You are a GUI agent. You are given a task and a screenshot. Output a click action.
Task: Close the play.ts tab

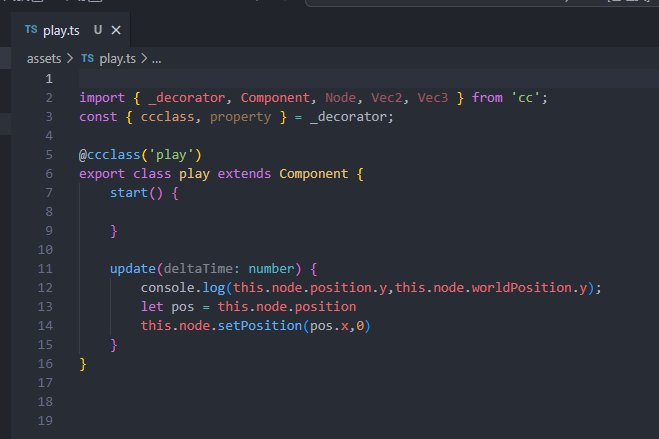tap(116, 30)
